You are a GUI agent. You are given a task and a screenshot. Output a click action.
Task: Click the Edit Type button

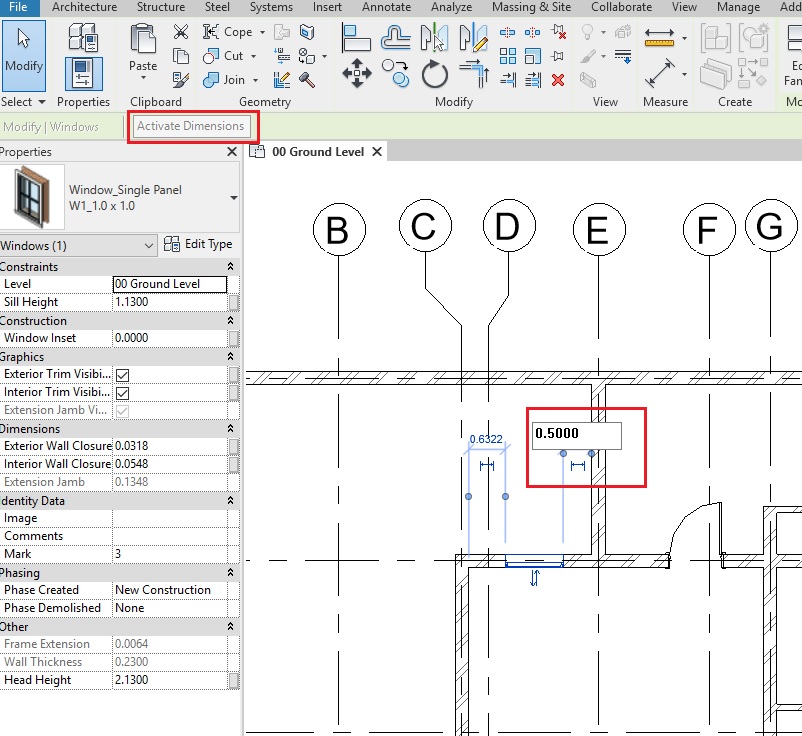198,244
